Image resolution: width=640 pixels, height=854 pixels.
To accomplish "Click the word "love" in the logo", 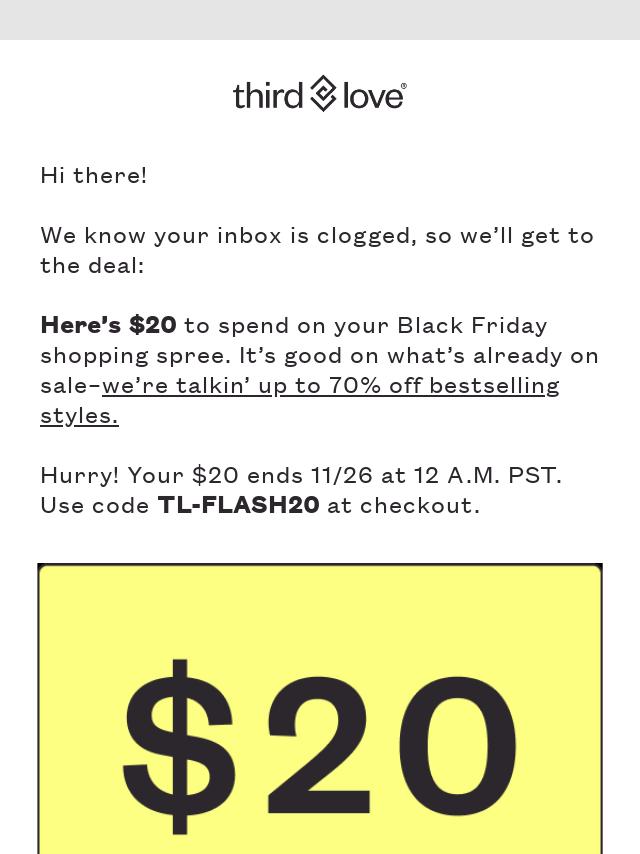I will [371, 96].
